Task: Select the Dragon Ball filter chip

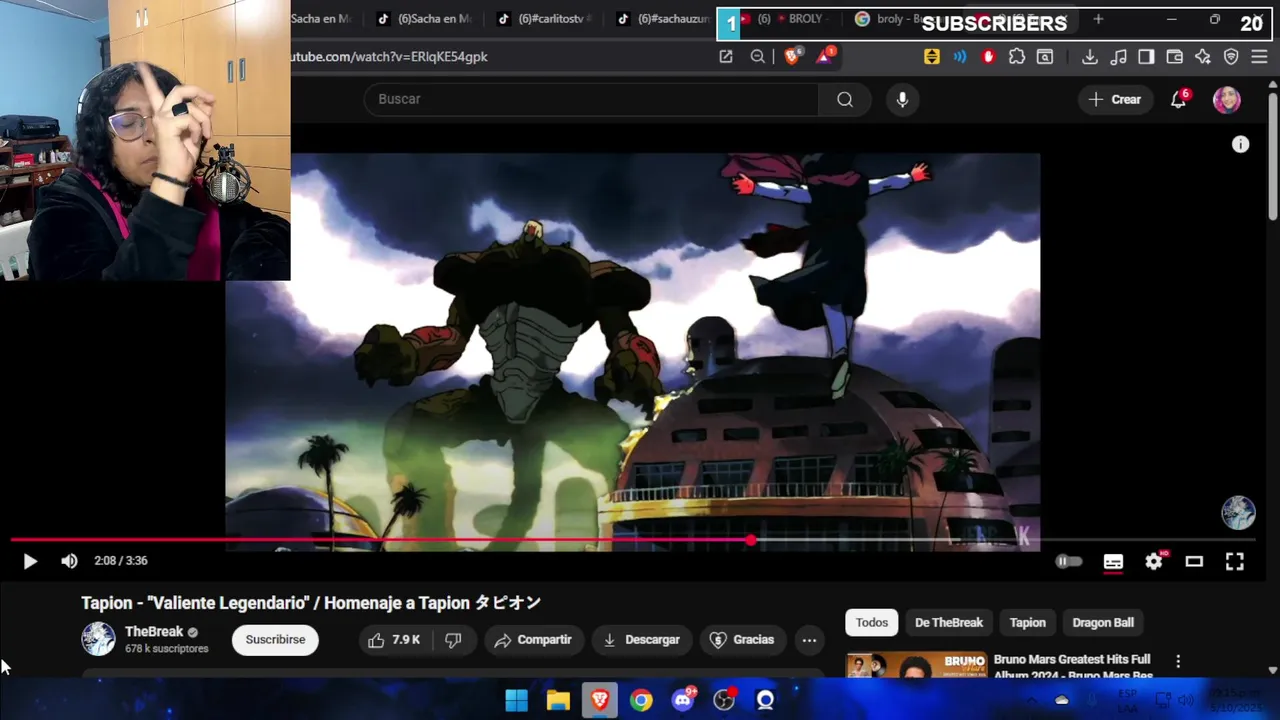Action: (x=1103, y=622)
